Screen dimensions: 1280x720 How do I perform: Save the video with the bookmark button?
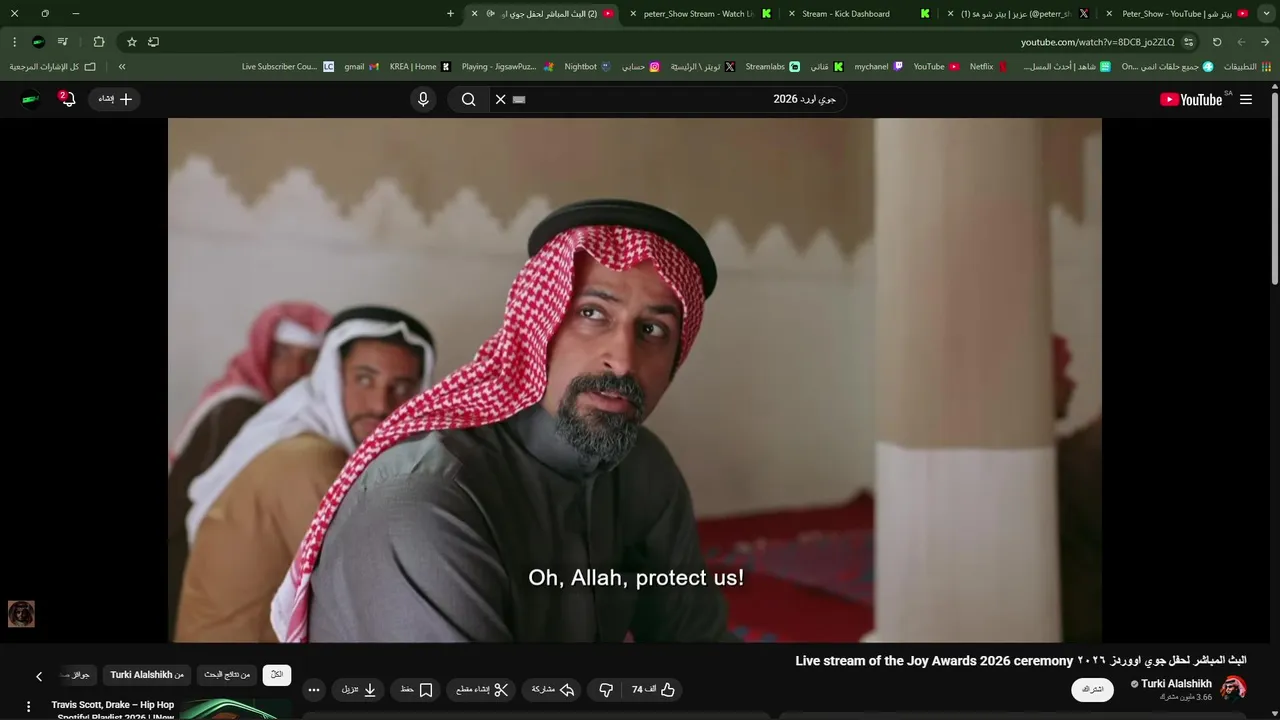click(x=416, y=690)
